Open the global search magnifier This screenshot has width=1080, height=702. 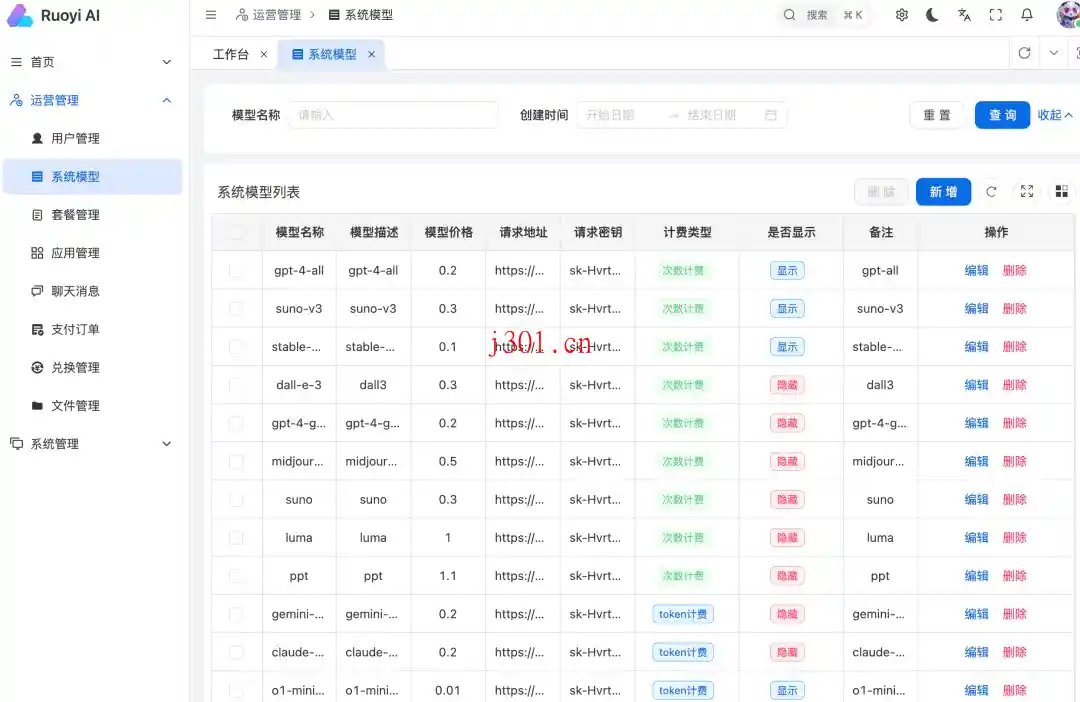[789, 15]
